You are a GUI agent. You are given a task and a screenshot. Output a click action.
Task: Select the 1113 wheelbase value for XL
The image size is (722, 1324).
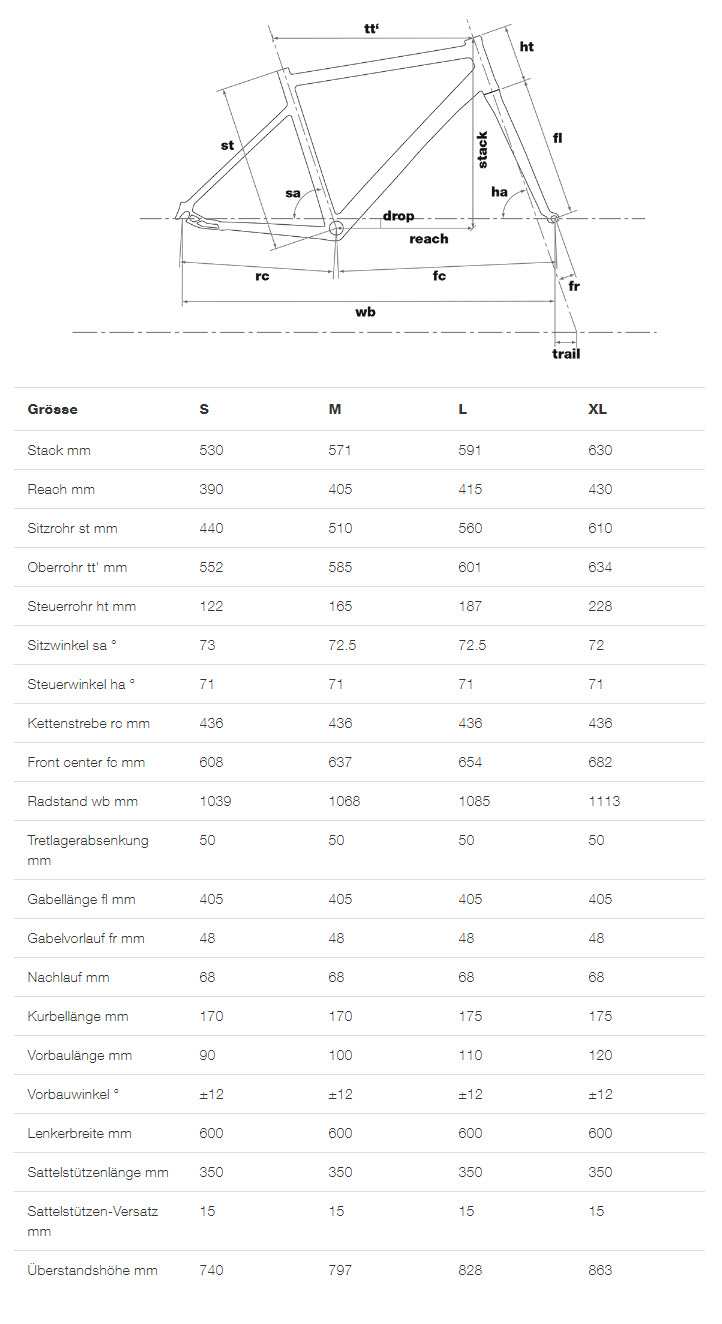[x=604, y=801]
